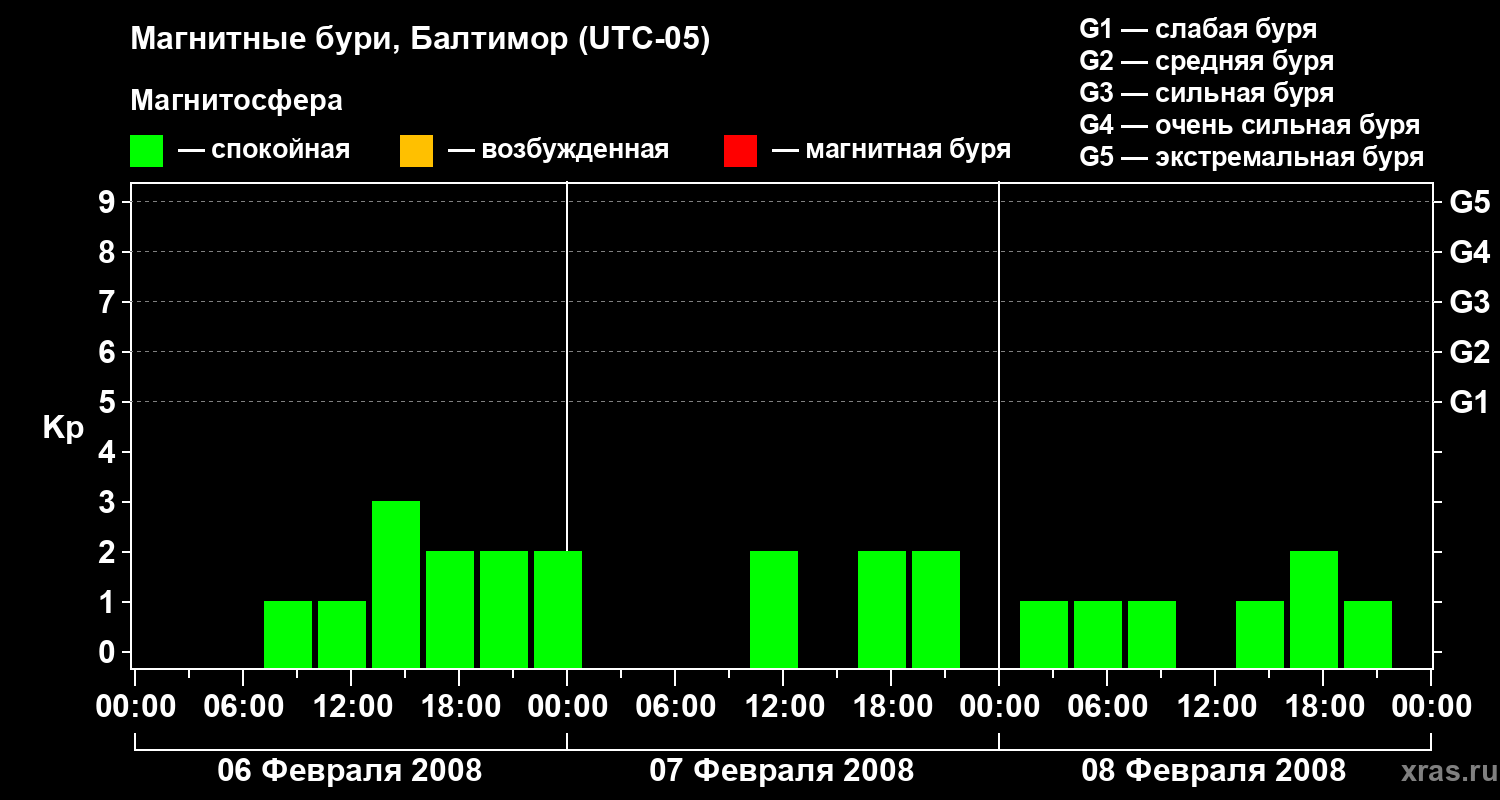Click the '06 Февраля 2008' date label
The height and width of the screenshot is (800, 1500).
tap(350, 771)
